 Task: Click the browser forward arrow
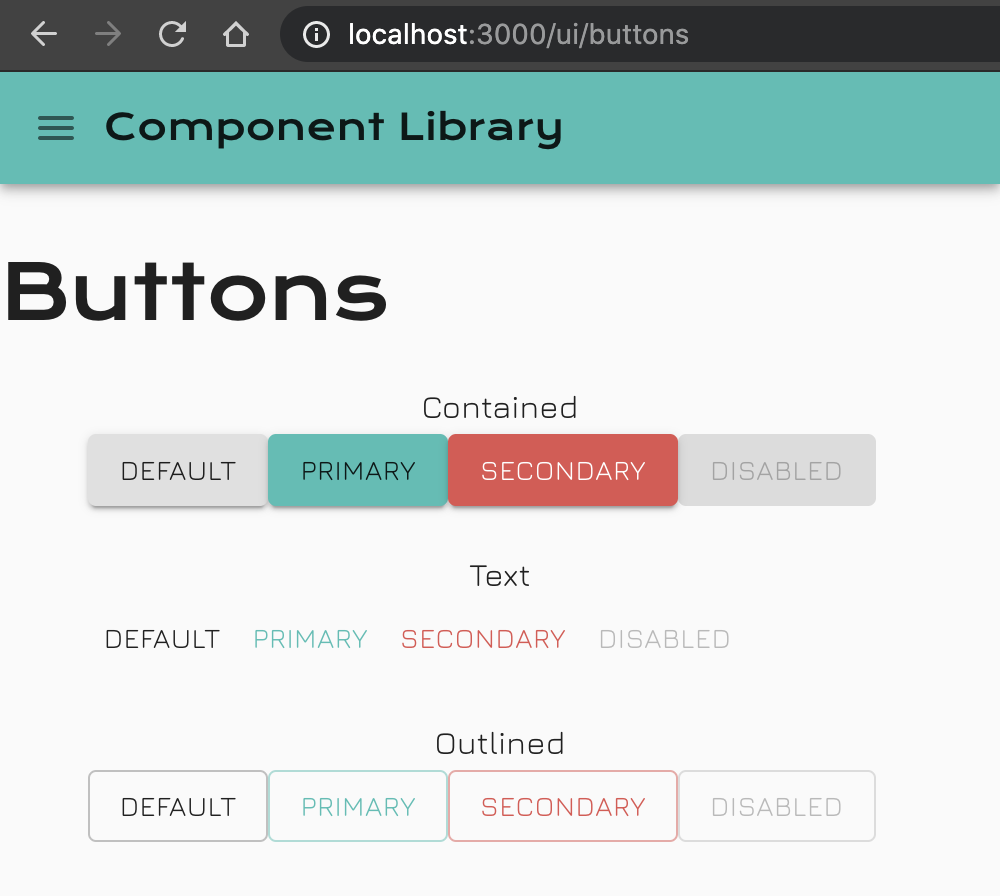tap(108, 34)
